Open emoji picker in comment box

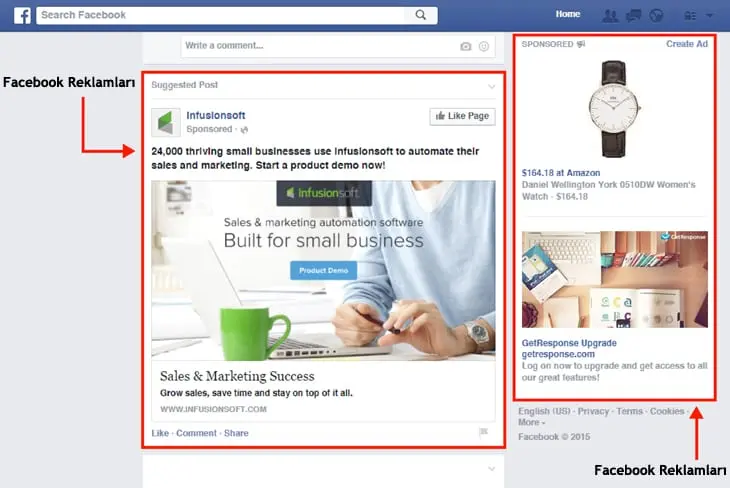pyautogui.click(x=484, y=46)
